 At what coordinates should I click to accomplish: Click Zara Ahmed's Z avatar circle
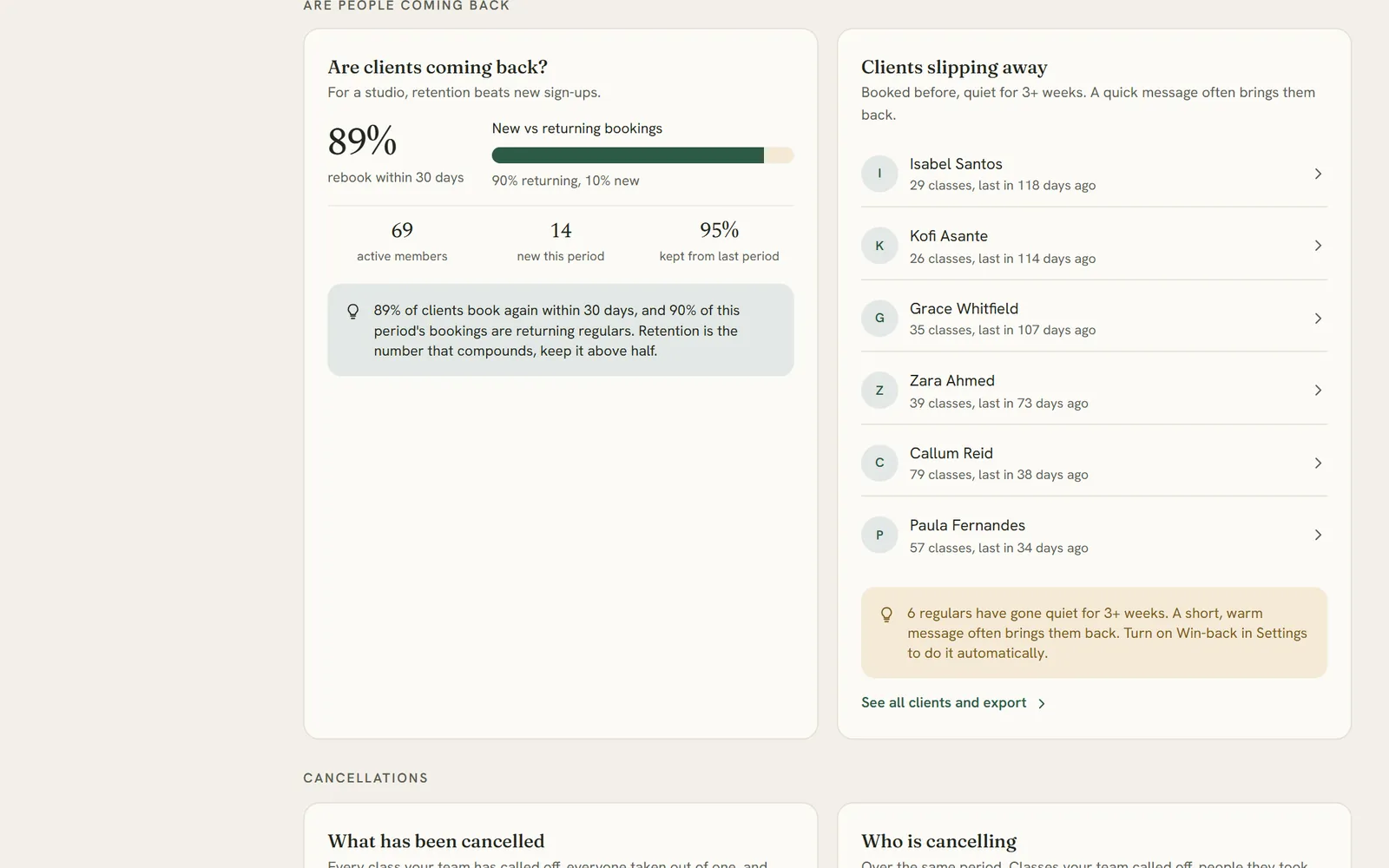pos(879,391)
